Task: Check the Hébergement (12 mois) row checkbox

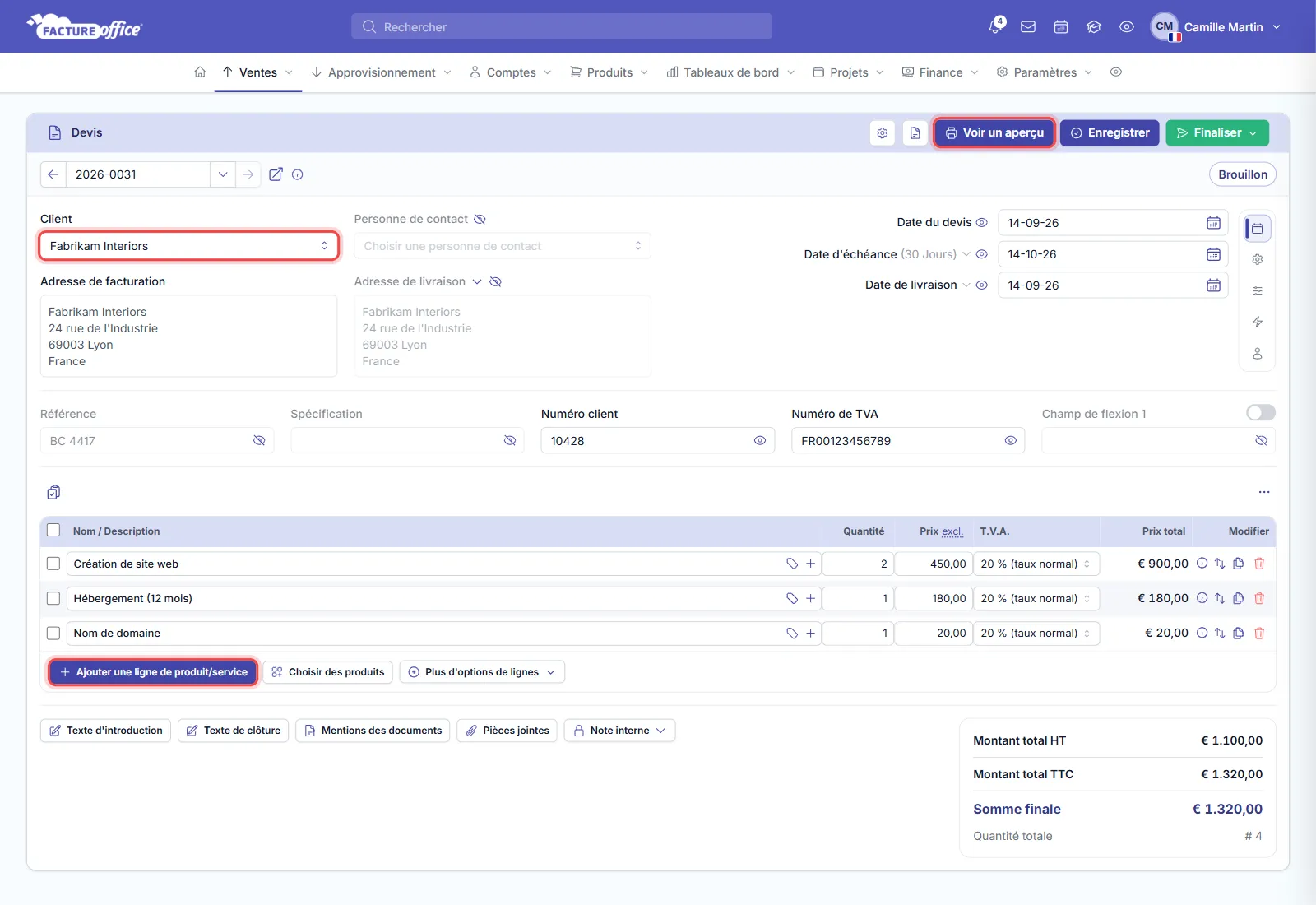Action: click(x=53, y=598)
